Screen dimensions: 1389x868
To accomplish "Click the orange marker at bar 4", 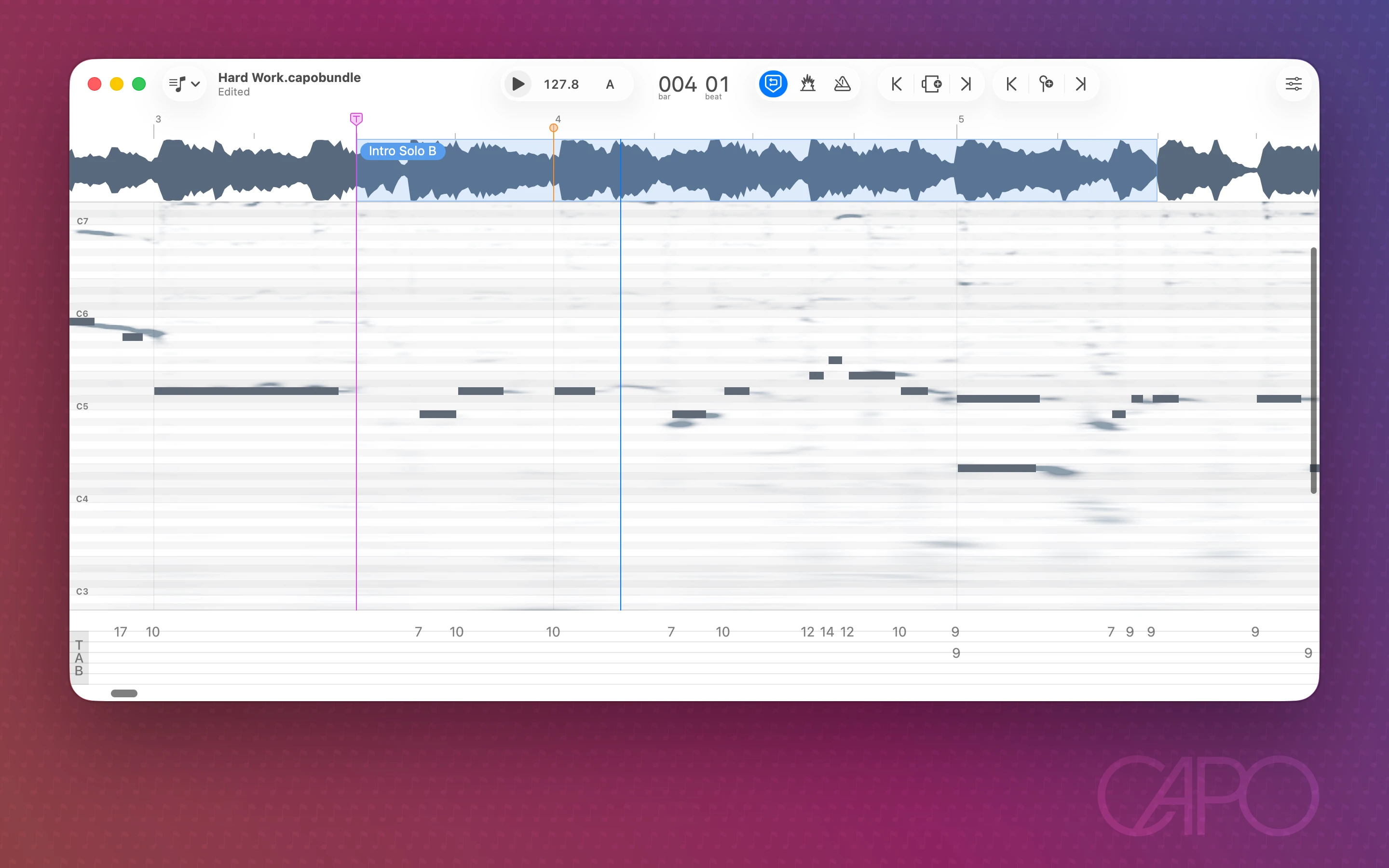I will point(553,127).
